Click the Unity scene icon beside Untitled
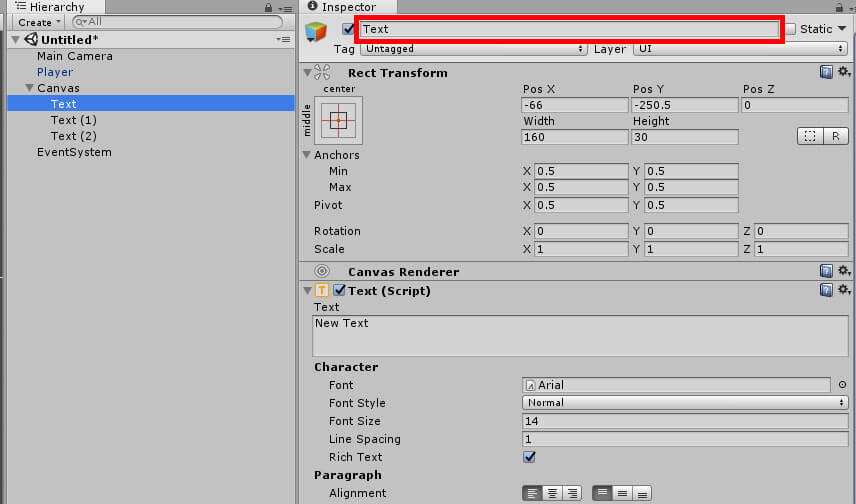Image resolution: width=856 pixels, height=504 pixels. click(31, 39)
